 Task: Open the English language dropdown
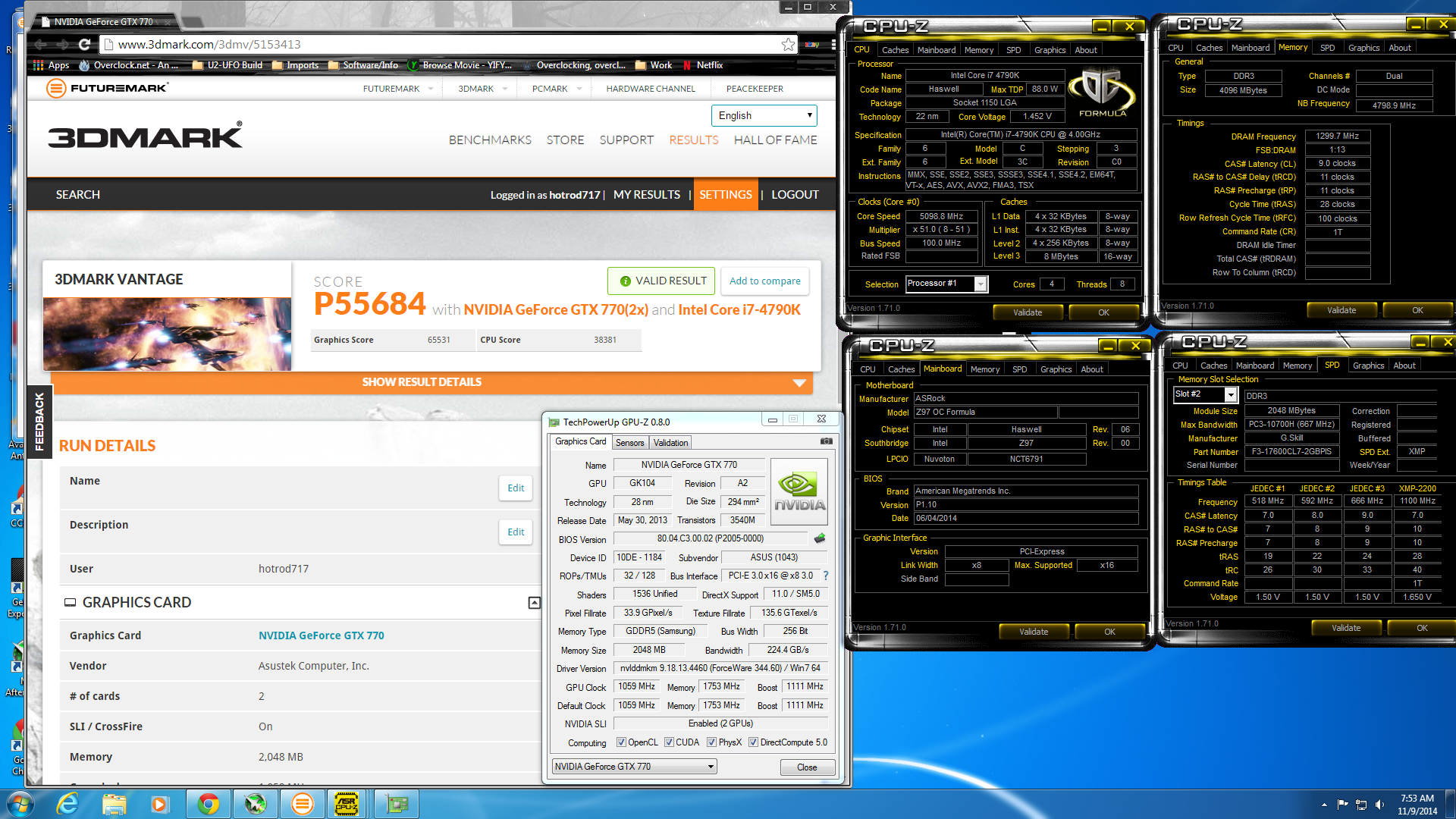pos(764,115)
